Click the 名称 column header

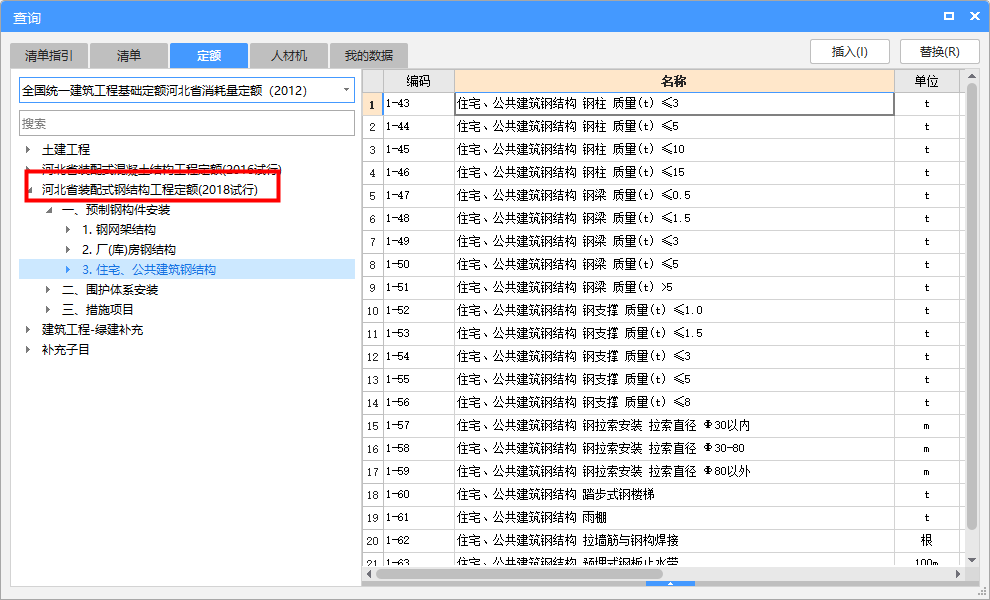pos(674,81)
